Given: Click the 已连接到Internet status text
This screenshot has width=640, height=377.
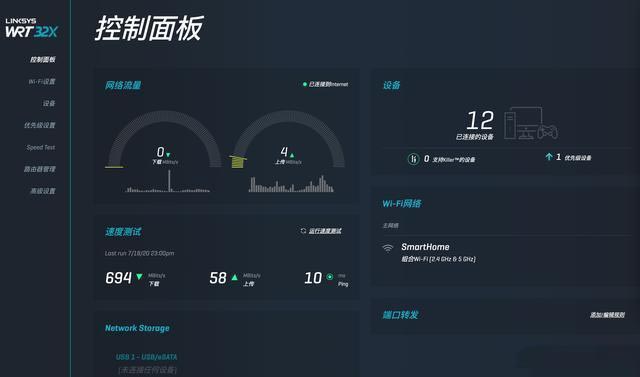Looking at the screenshot, I should point(328,84).
